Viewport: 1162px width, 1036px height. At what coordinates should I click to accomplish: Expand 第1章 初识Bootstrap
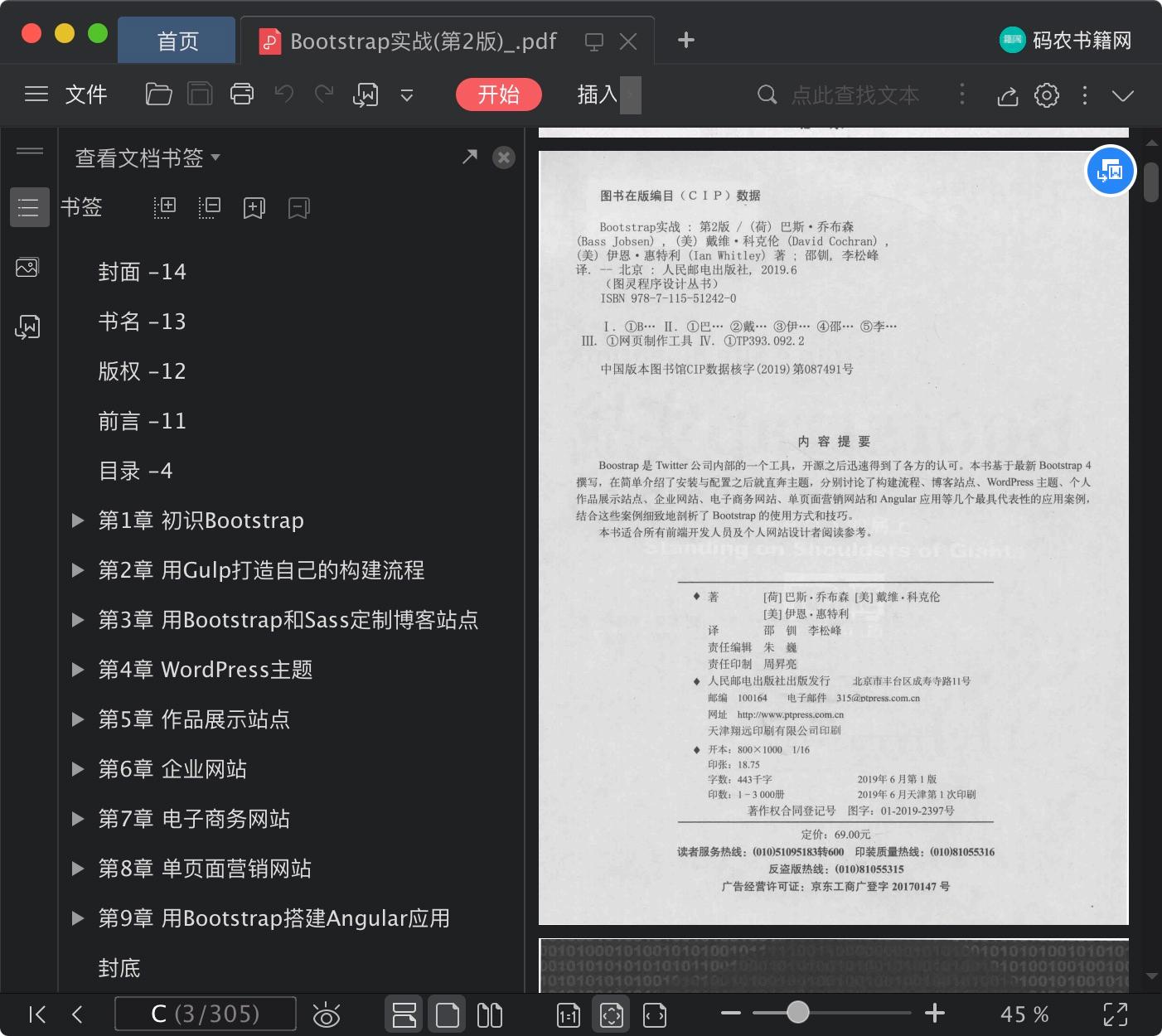pyautogui.click(x=78, y=520)
